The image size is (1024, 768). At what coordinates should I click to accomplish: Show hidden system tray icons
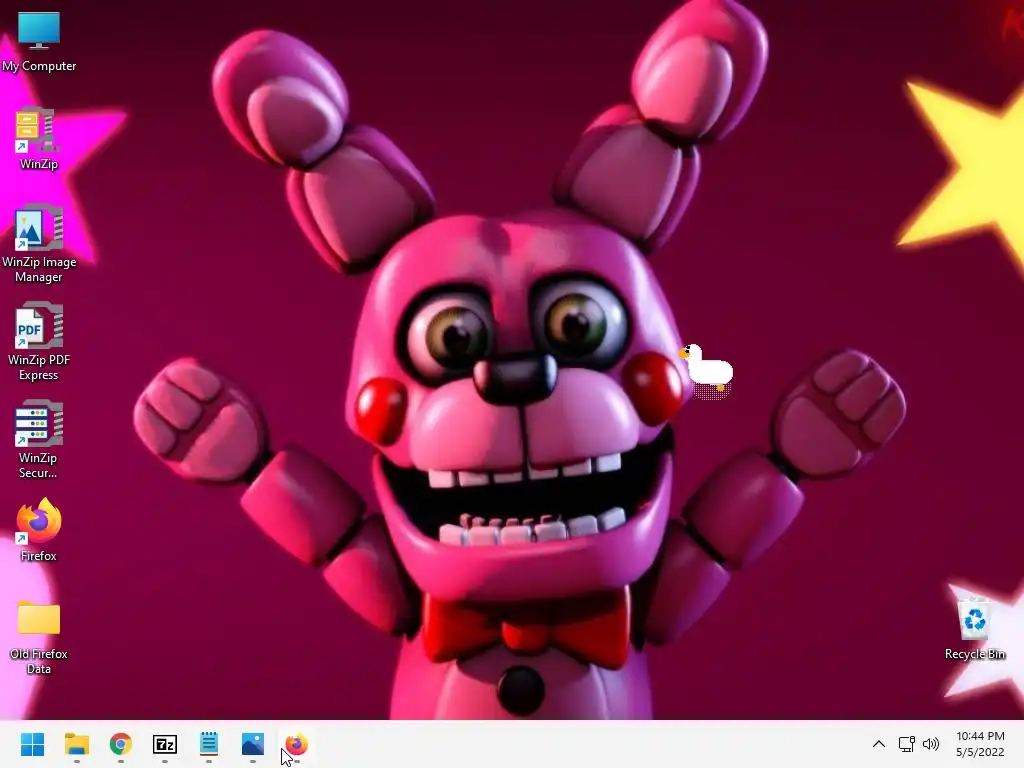[879, 744]
